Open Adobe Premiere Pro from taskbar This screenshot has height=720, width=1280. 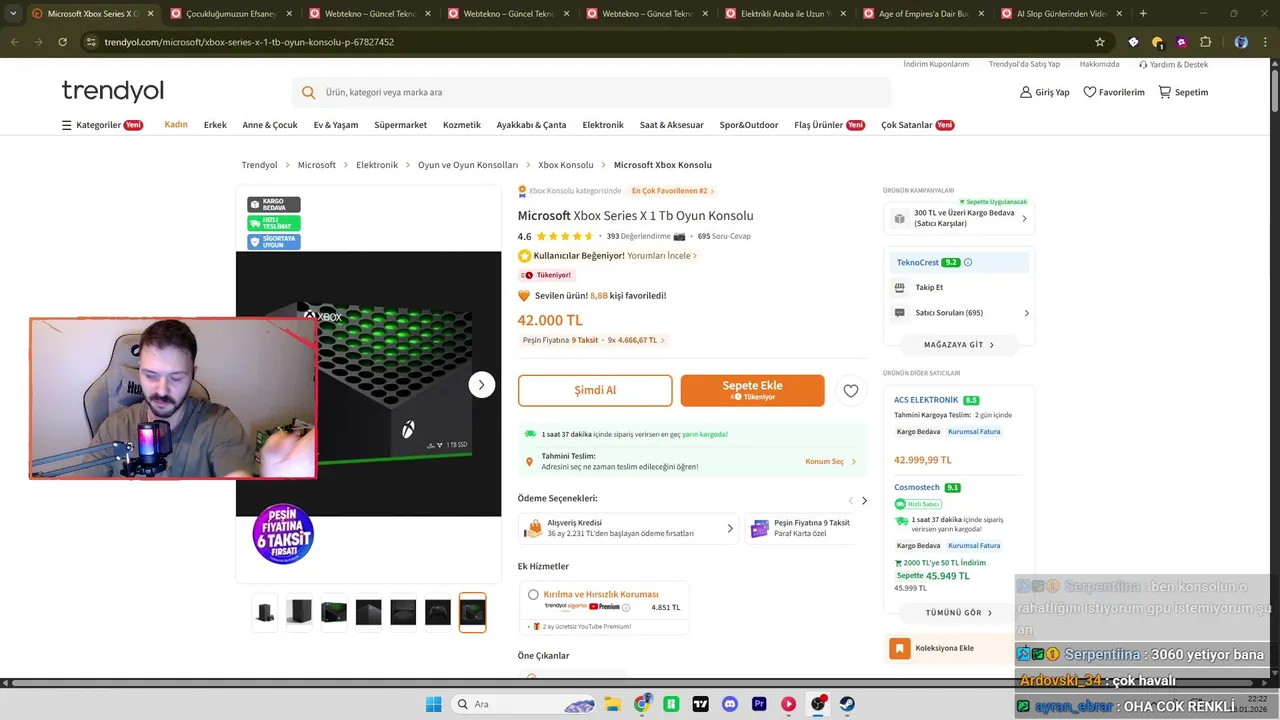[759, 704]
